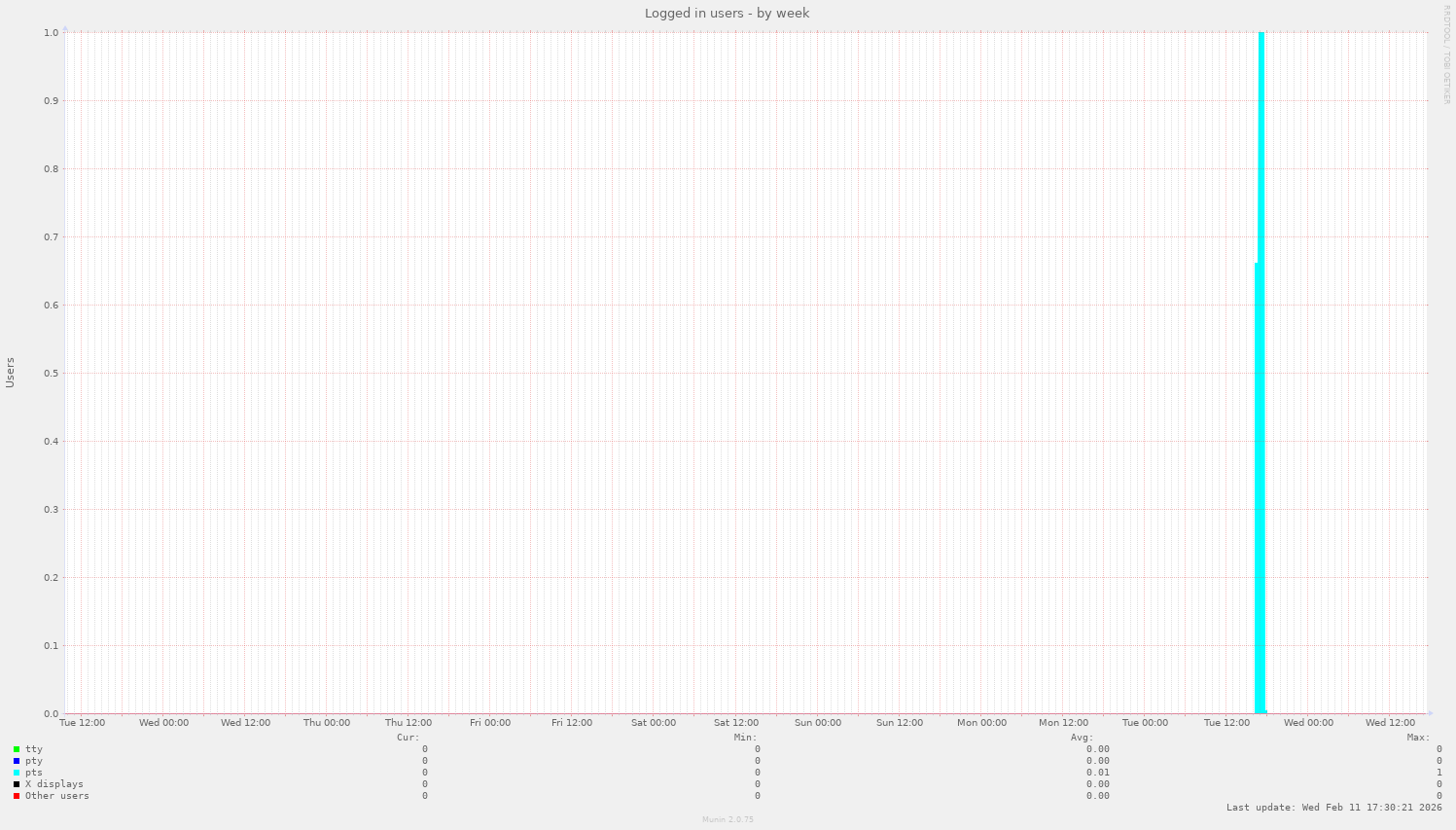Viewport: 1456px width, 830px height.
Task: Click the green tty legend swatch
Action: 17,749
